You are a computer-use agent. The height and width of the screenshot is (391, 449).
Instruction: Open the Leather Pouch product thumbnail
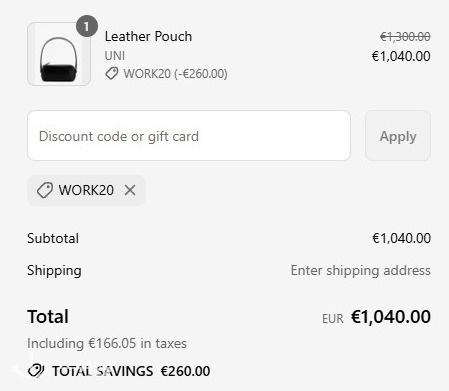pos(59,54)
